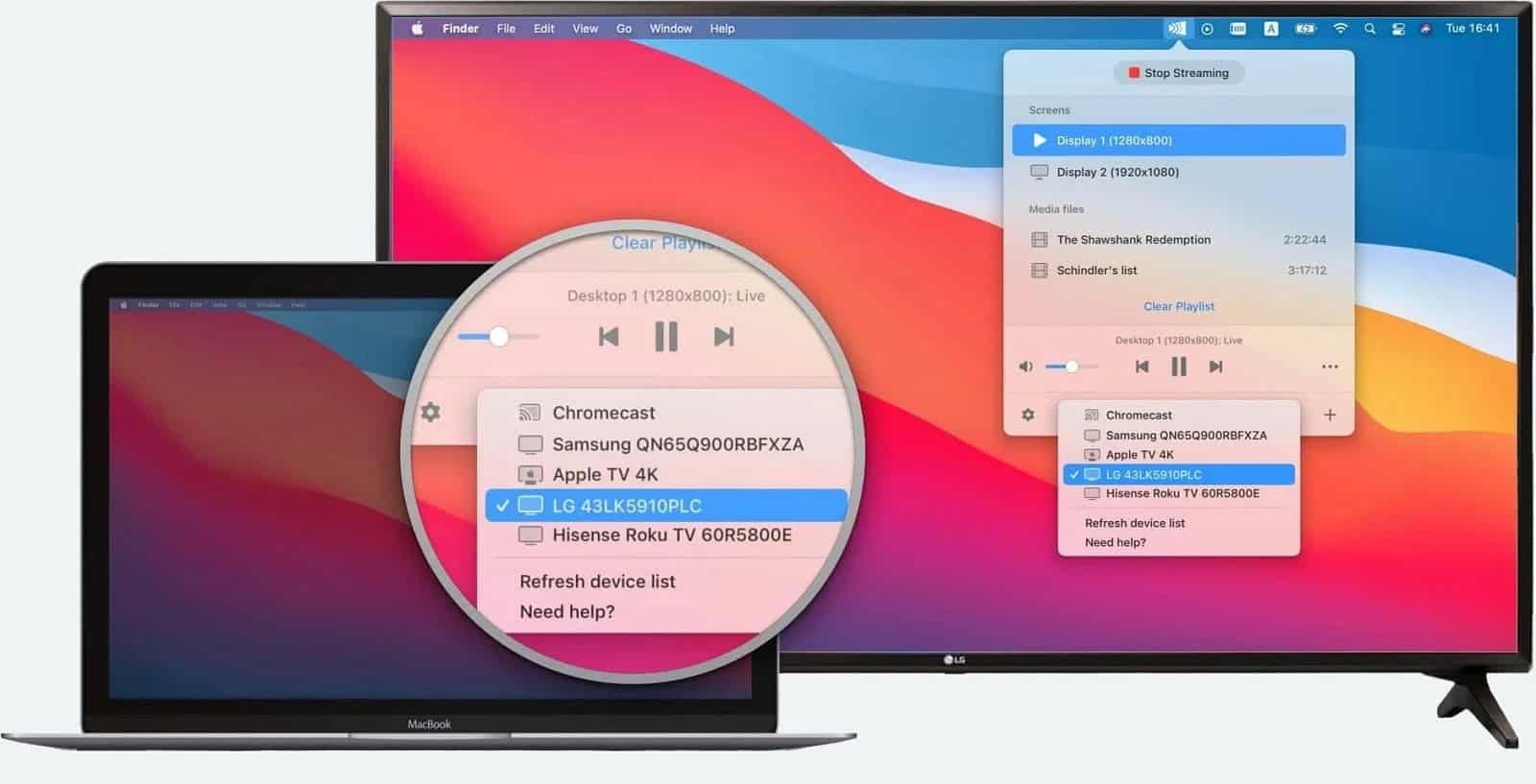The image size is (1536, 784).
Task: Click the pause button in the magnified circle
Action: [666, 337]
